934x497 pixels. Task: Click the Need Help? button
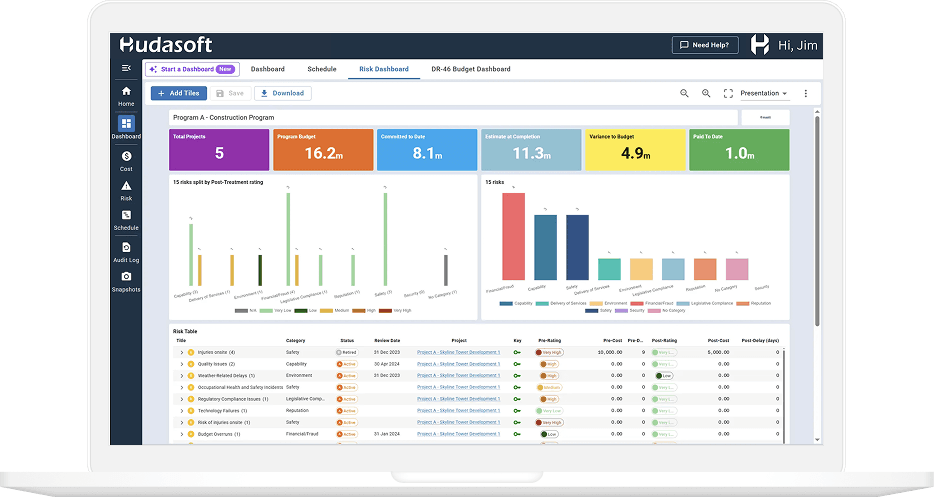click(x=705, y=45)
